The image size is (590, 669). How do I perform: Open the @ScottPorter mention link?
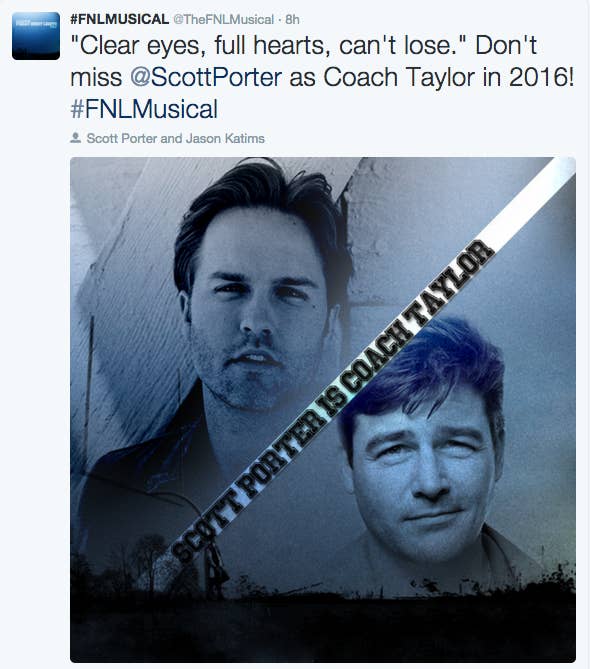pyautogui.click(x=206, y=77)
